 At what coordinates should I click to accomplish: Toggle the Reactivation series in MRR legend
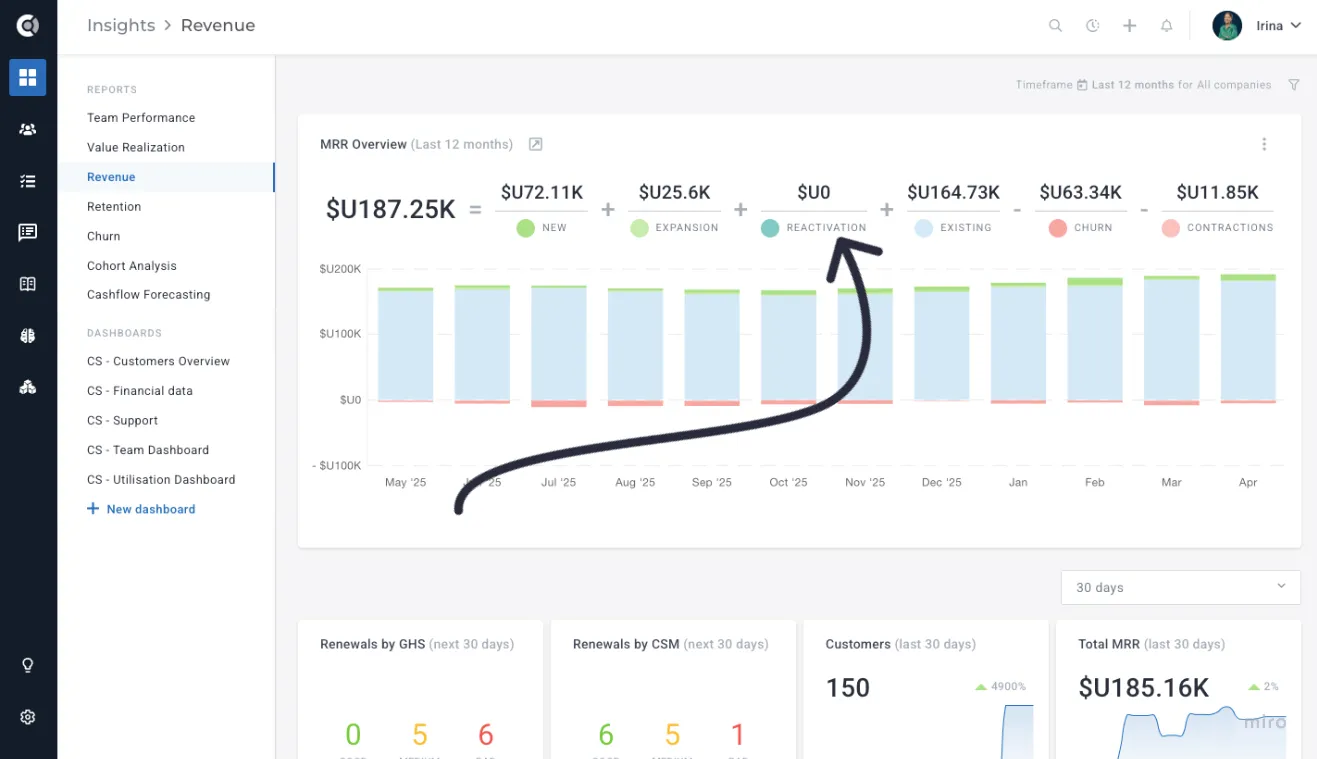click(813, 228)
